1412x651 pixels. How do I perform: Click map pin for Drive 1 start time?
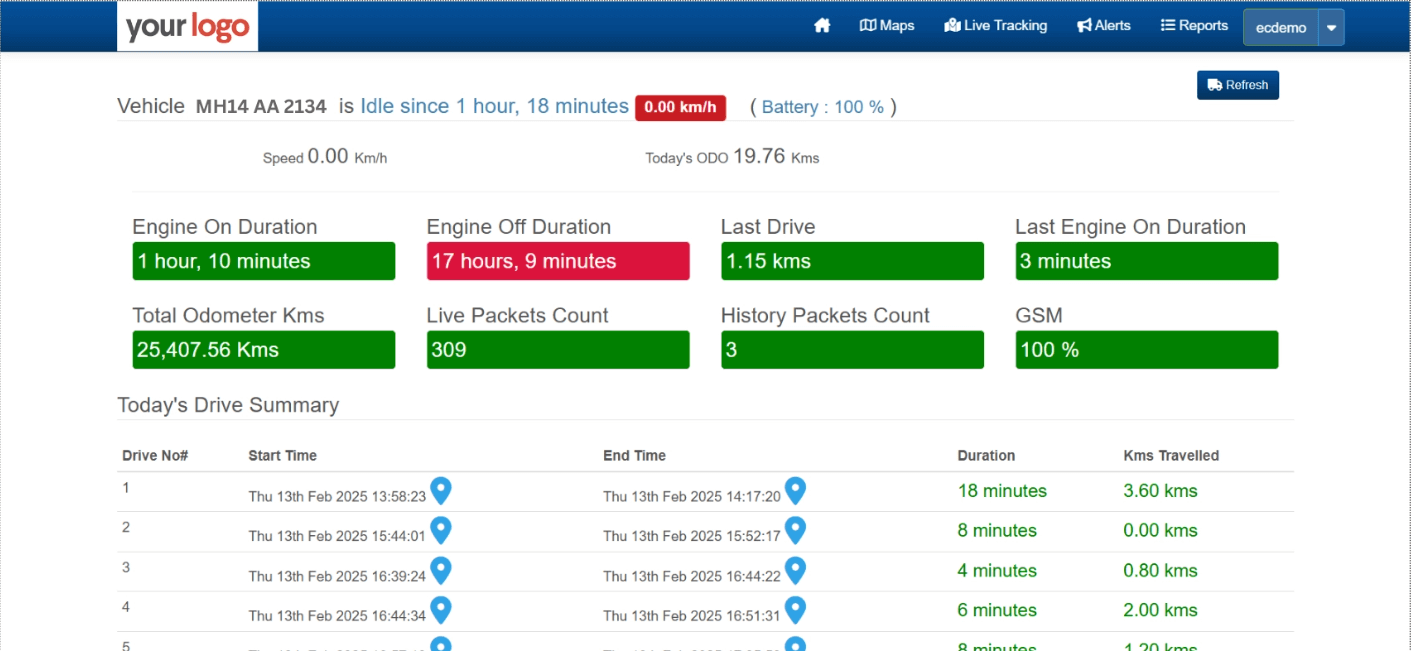tap(440, 490)
